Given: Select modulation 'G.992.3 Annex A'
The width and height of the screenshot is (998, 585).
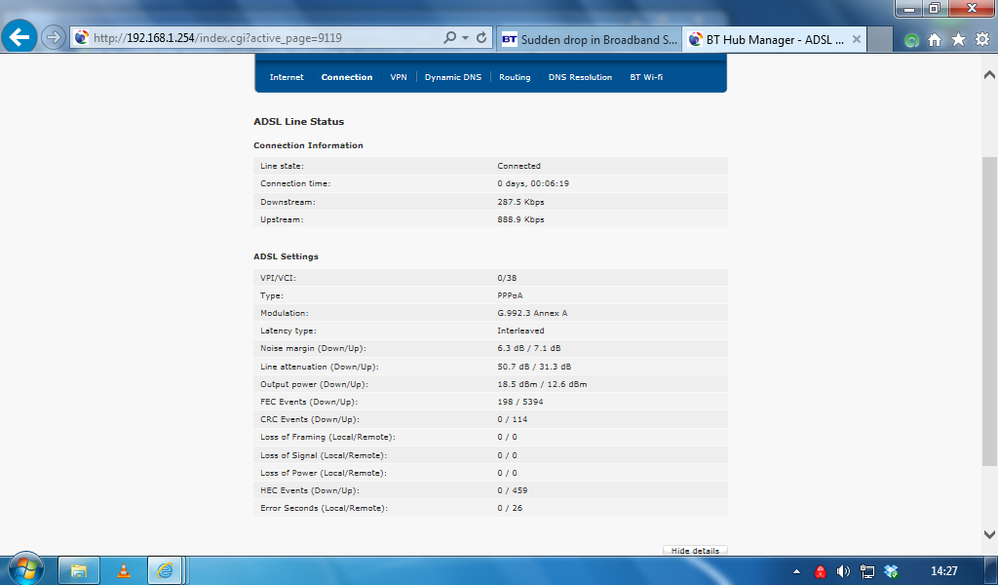Looking at the screenshot, I should (x=532, y=313).
